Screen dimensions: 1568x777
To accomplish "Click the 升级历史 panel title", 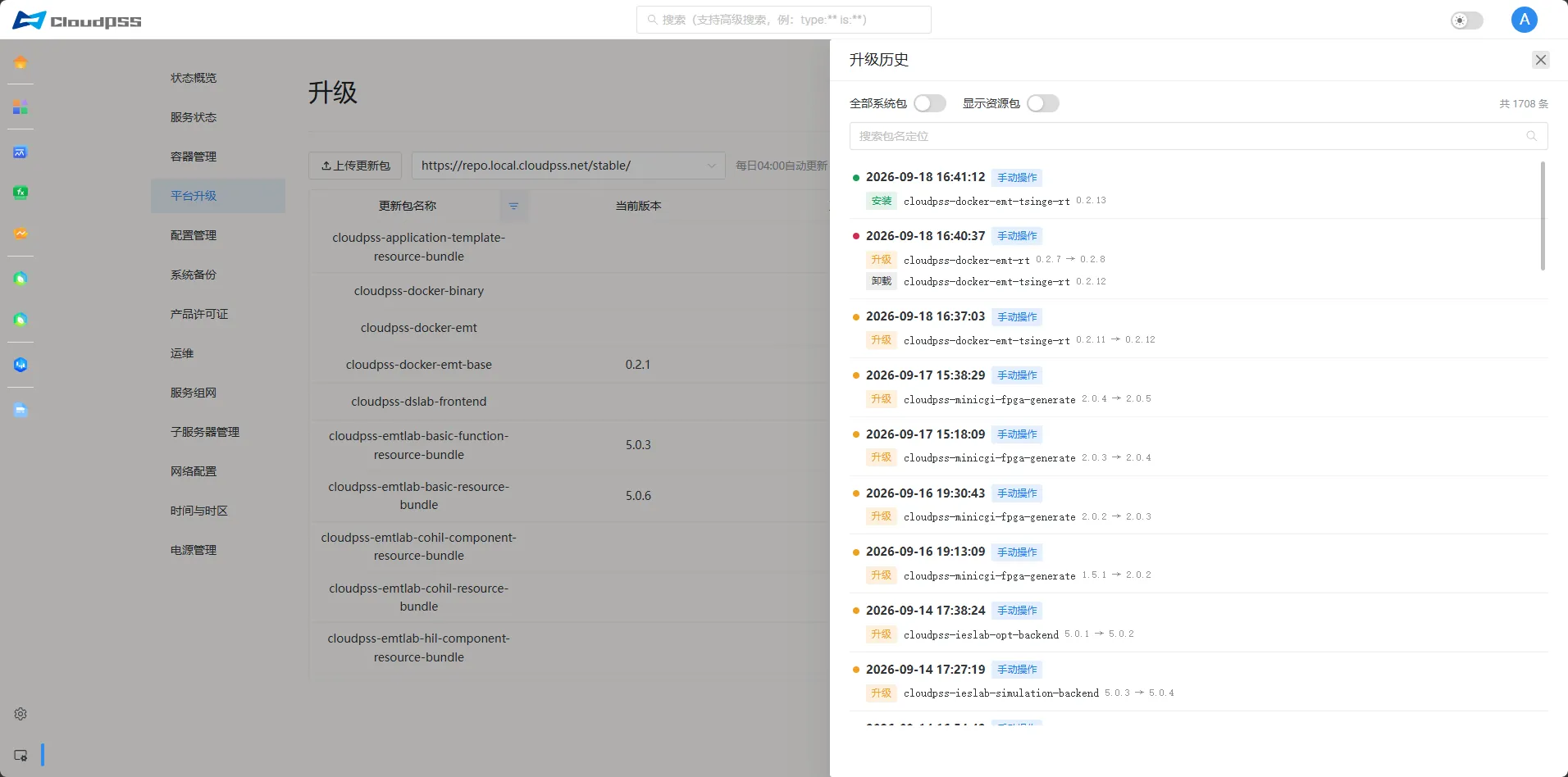I will pos(879,60).
